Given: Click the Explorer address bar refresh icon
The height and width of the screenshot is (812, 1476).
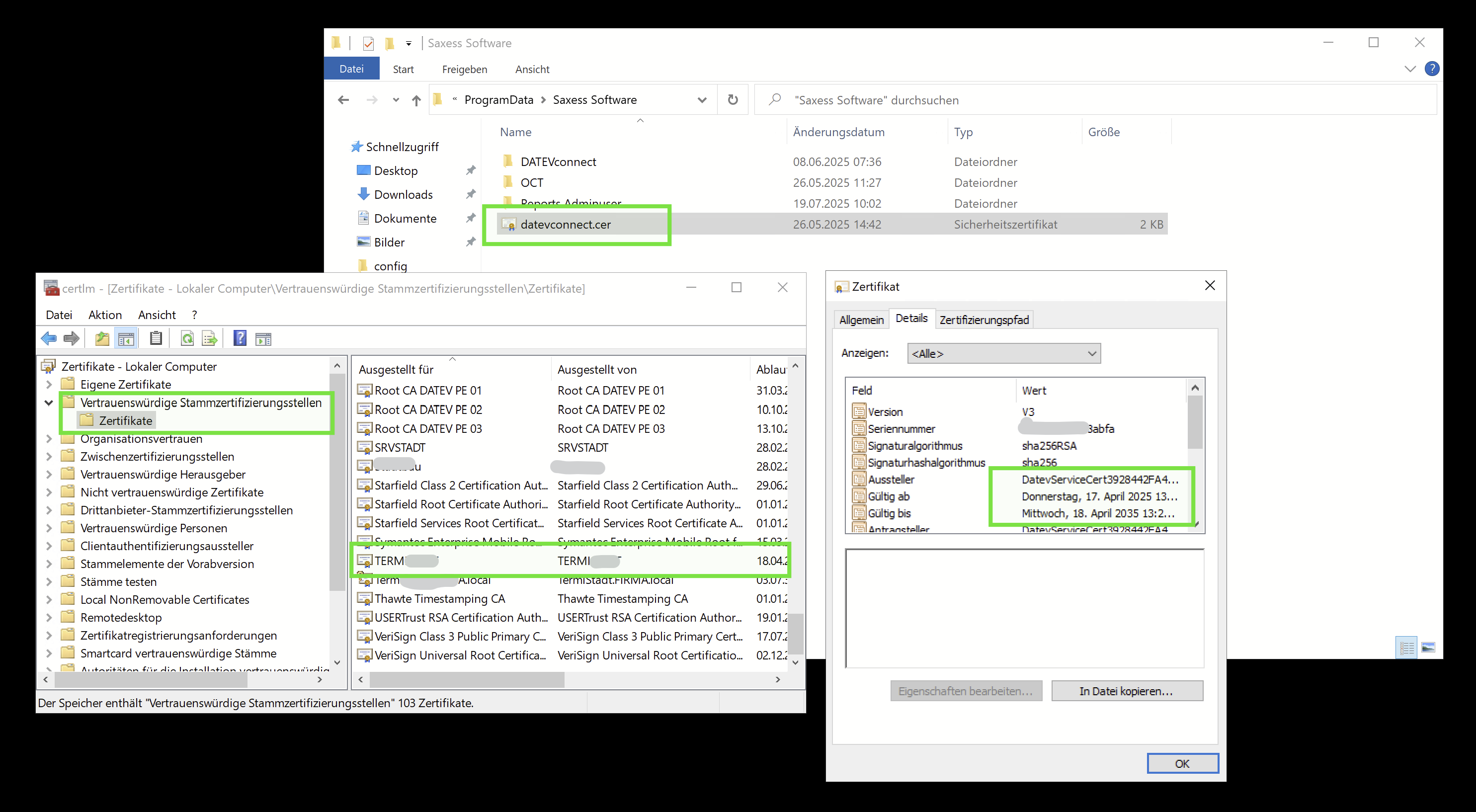Looking at the screenshot, I should [x=732, y=100].
